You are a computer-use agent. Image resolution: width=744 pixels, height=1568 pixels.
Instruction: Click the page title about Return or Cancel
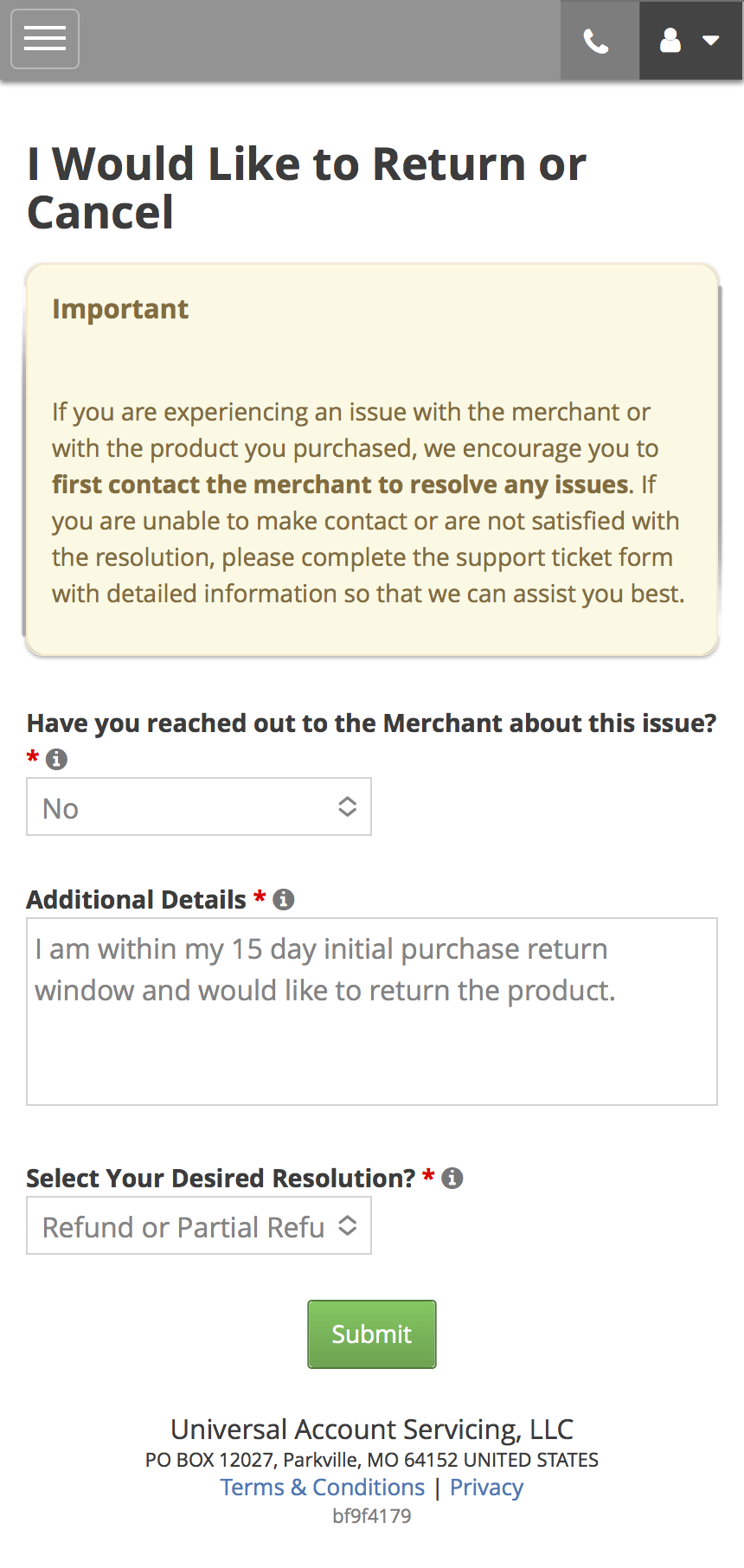pos(307,188)
